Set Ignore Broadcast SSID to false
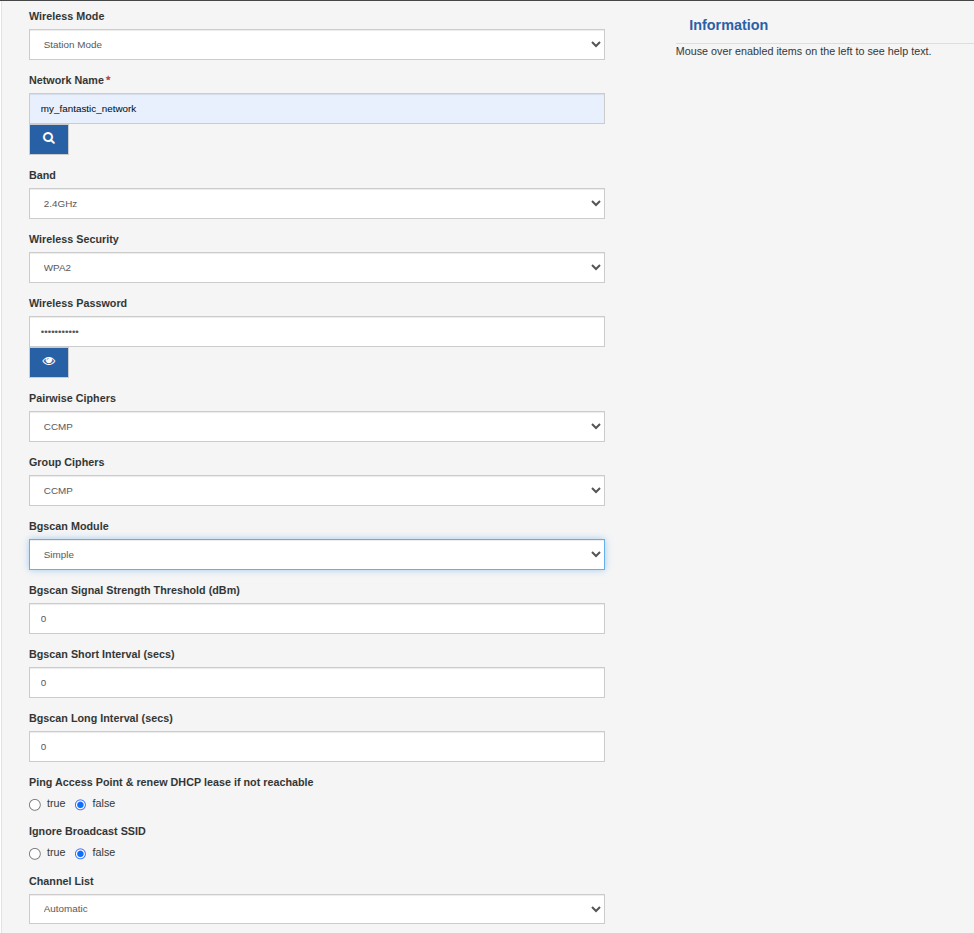The height and width of the screenshot is (933, 974). (81, 853)
